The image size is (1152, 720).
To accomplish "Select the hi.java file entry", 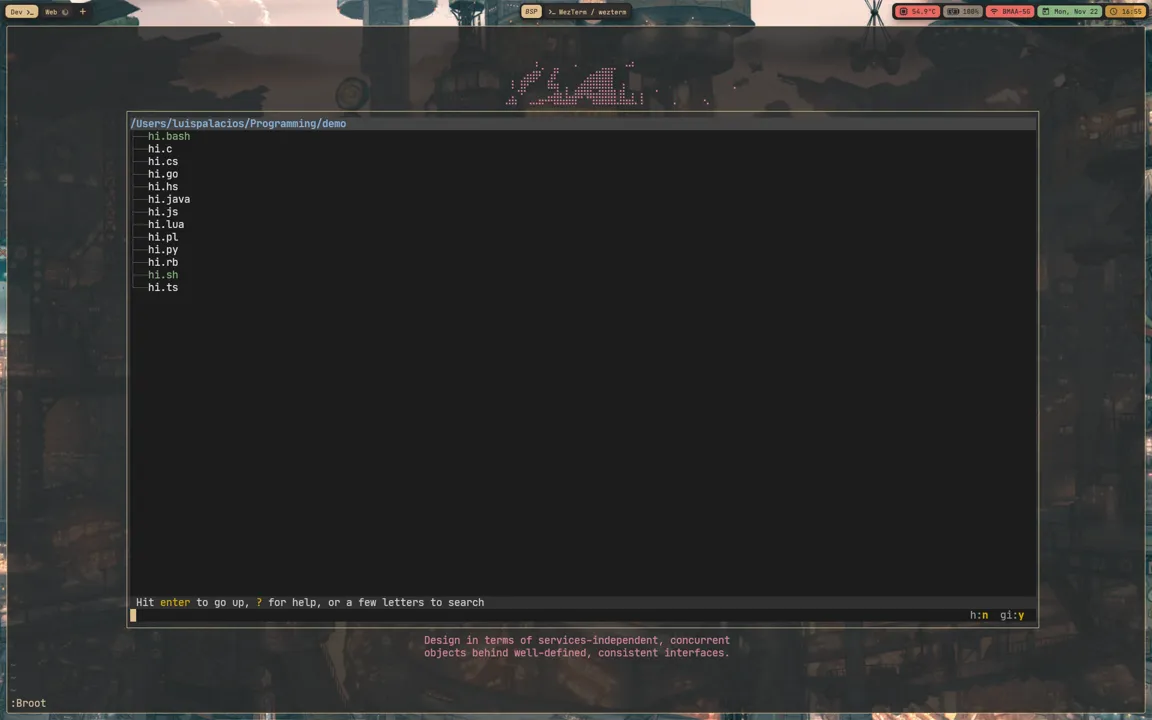I will point(169,199).
